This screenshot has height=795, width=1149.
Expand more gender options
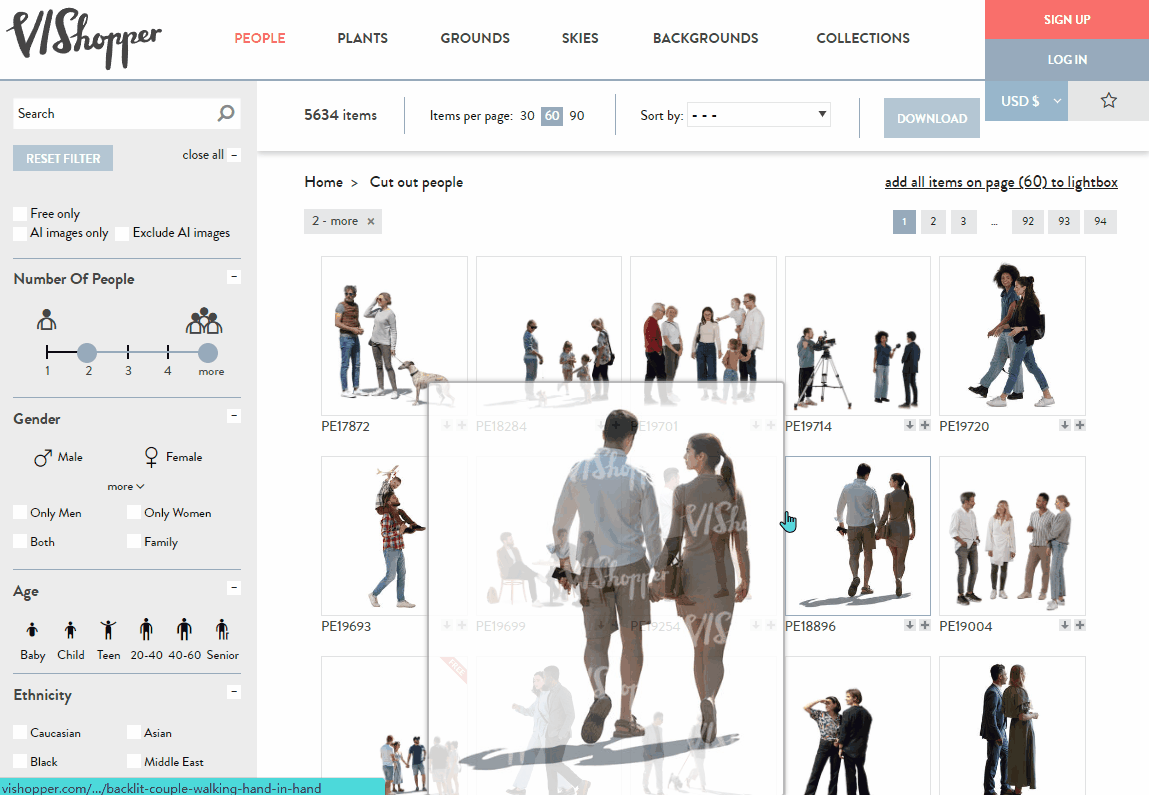126,487
